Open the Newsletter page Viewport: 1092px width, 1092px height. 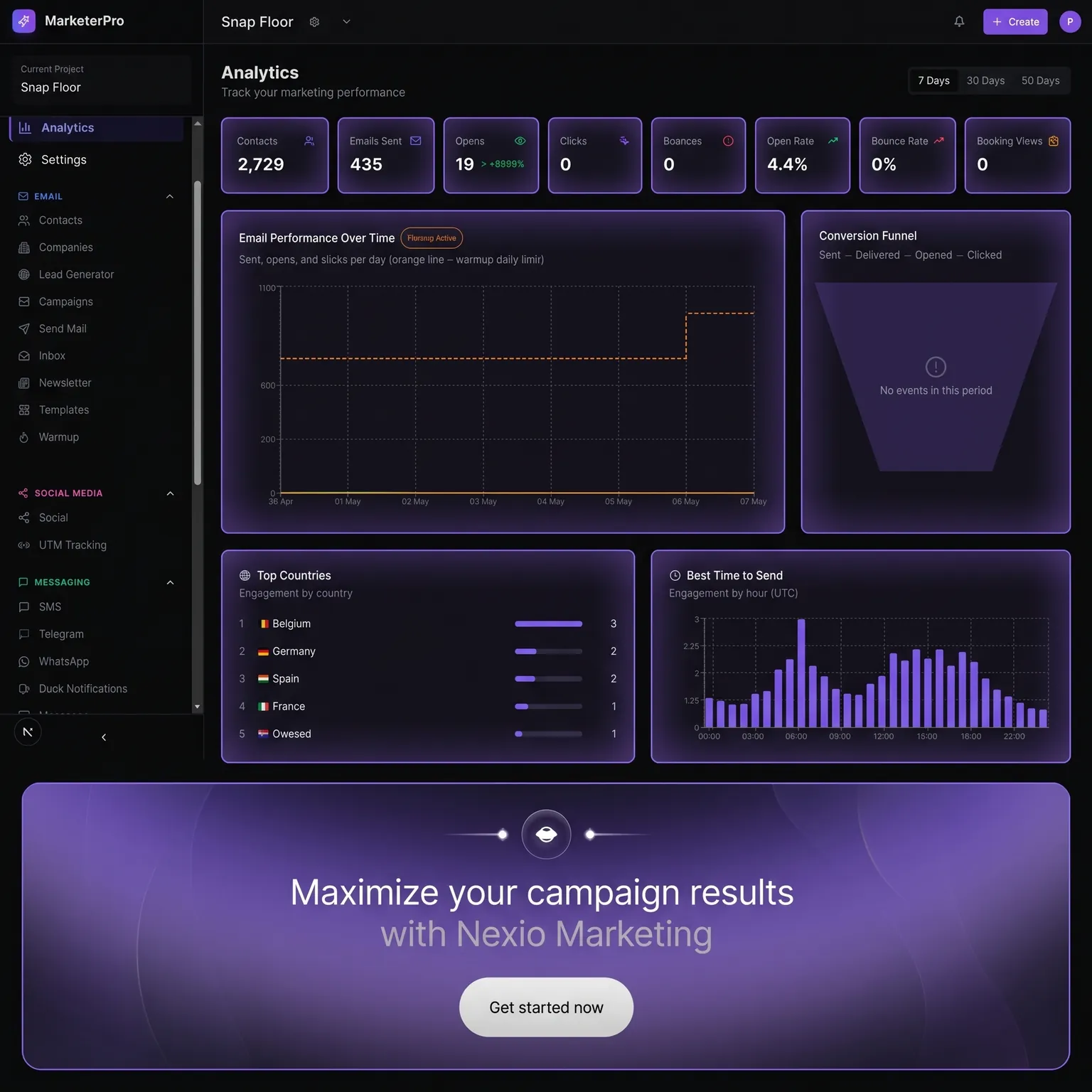(65, 382)
